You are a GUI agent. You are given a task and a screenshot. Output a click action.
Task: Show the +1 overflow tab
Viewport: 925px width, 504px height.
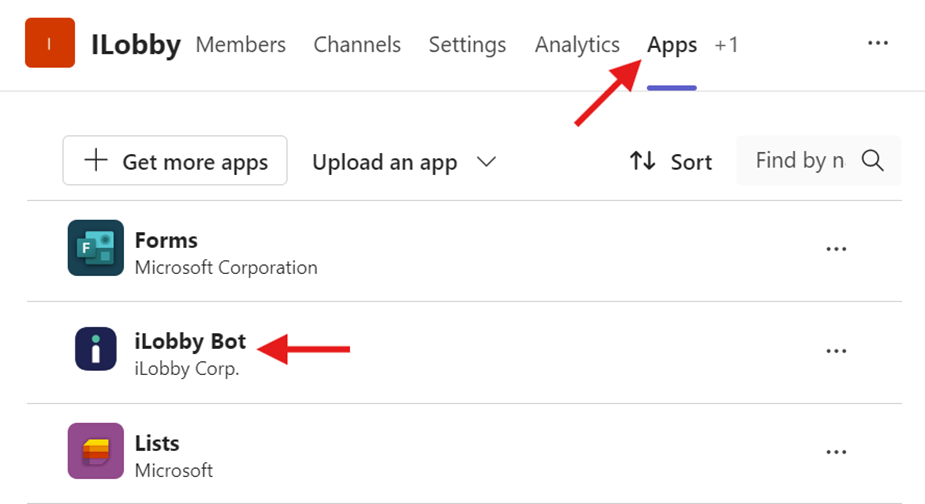(726, 45)
